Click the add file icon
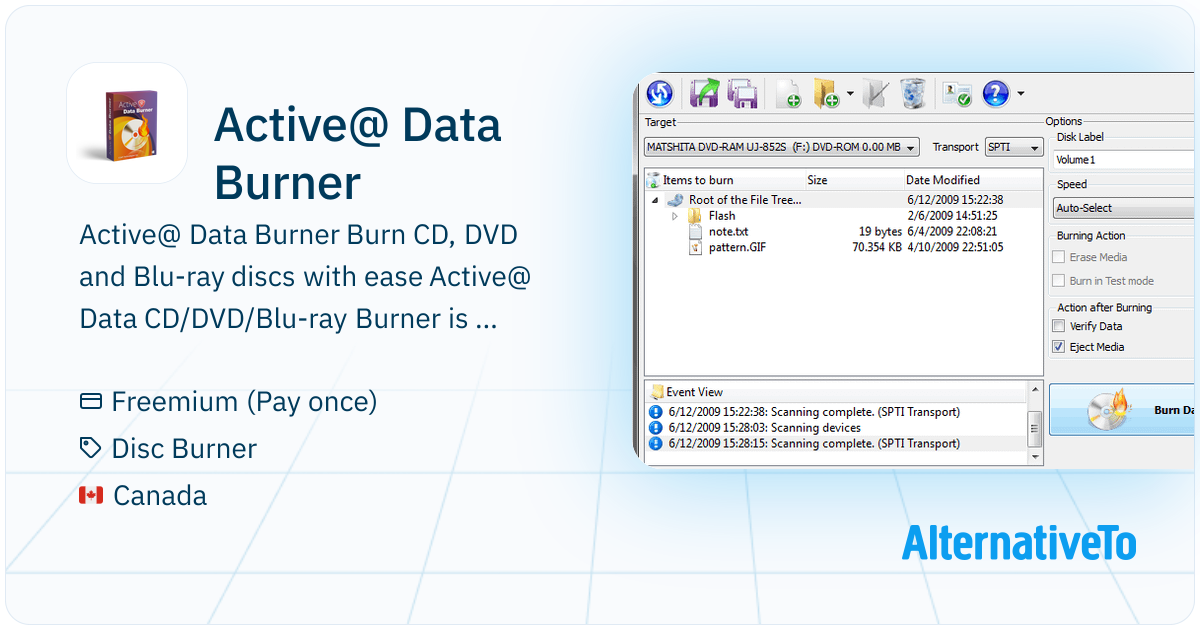1200x630 pixels. click(789, 94)
